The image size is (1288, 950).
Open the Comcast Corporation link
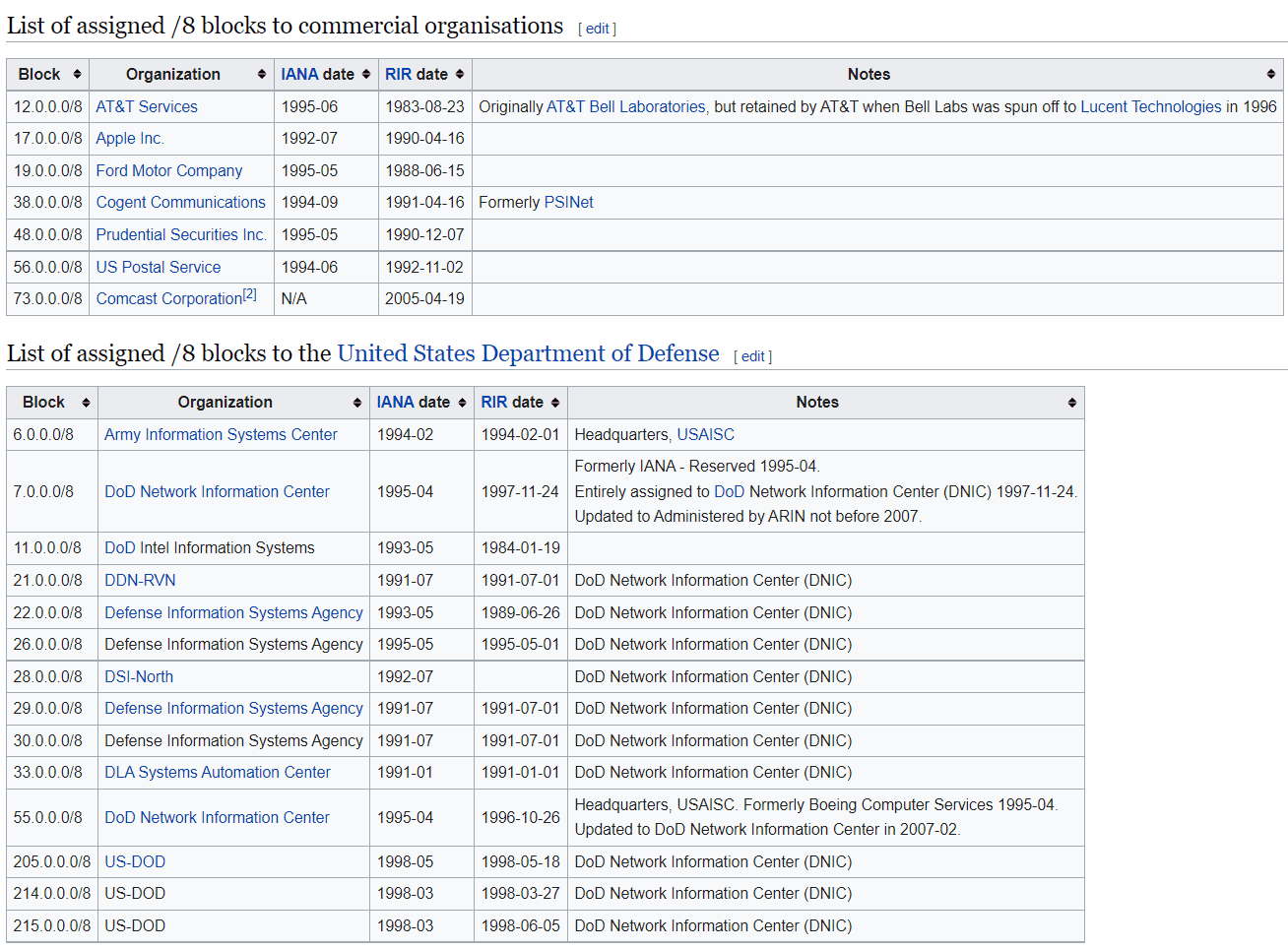click(169, 299)
